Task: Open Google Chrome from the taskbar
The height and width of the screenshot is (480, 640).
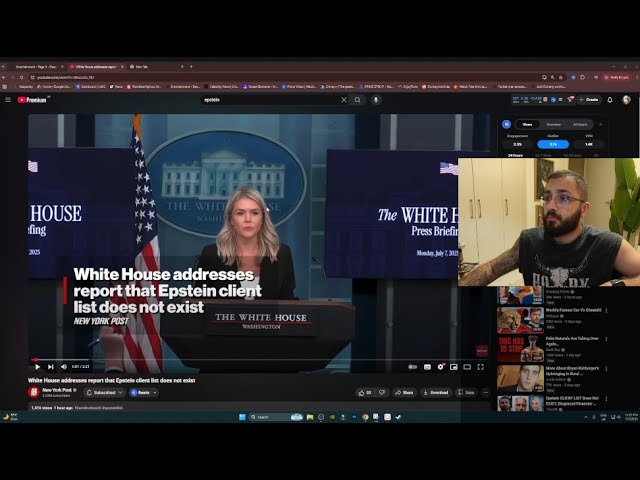Action: tap(365, 417)
